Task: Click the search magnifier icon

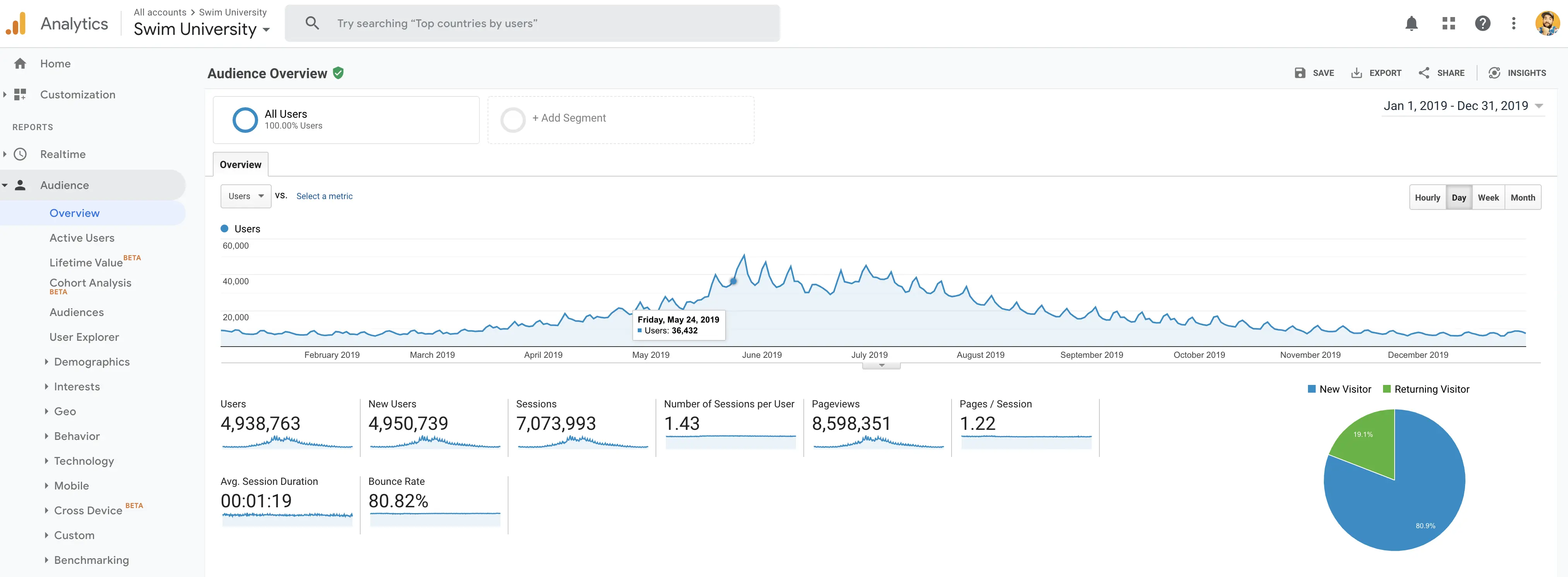Action: coord(312,23)
